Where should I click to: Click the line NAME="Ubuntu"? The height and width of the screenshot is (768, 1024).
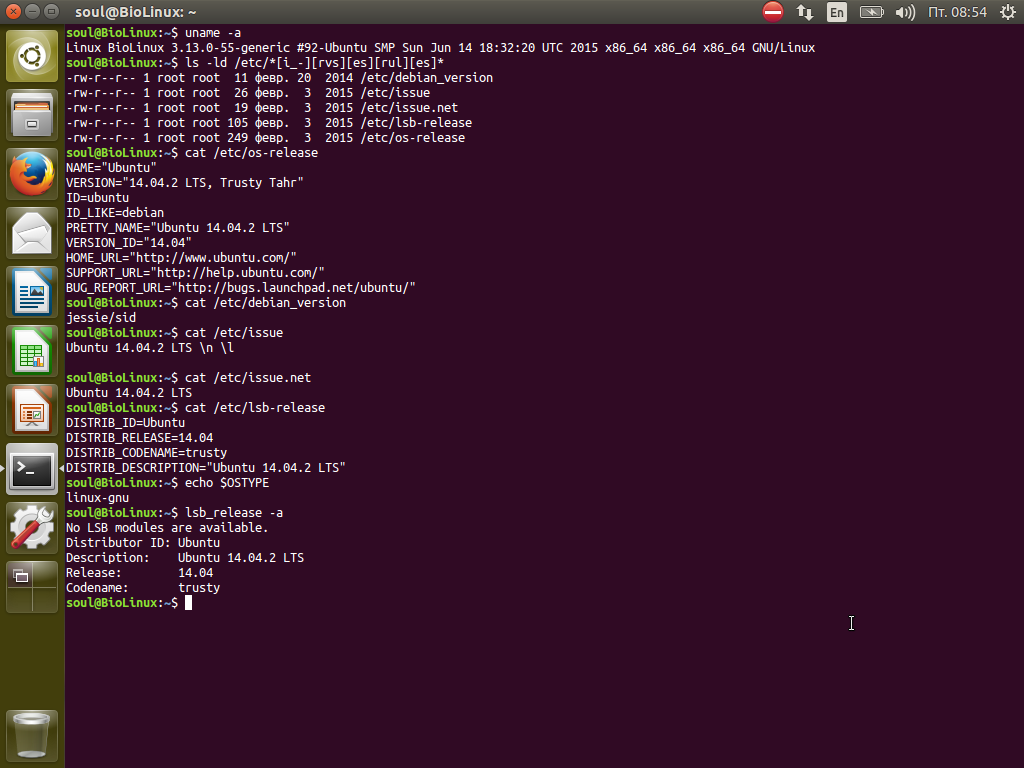(111, 168)
